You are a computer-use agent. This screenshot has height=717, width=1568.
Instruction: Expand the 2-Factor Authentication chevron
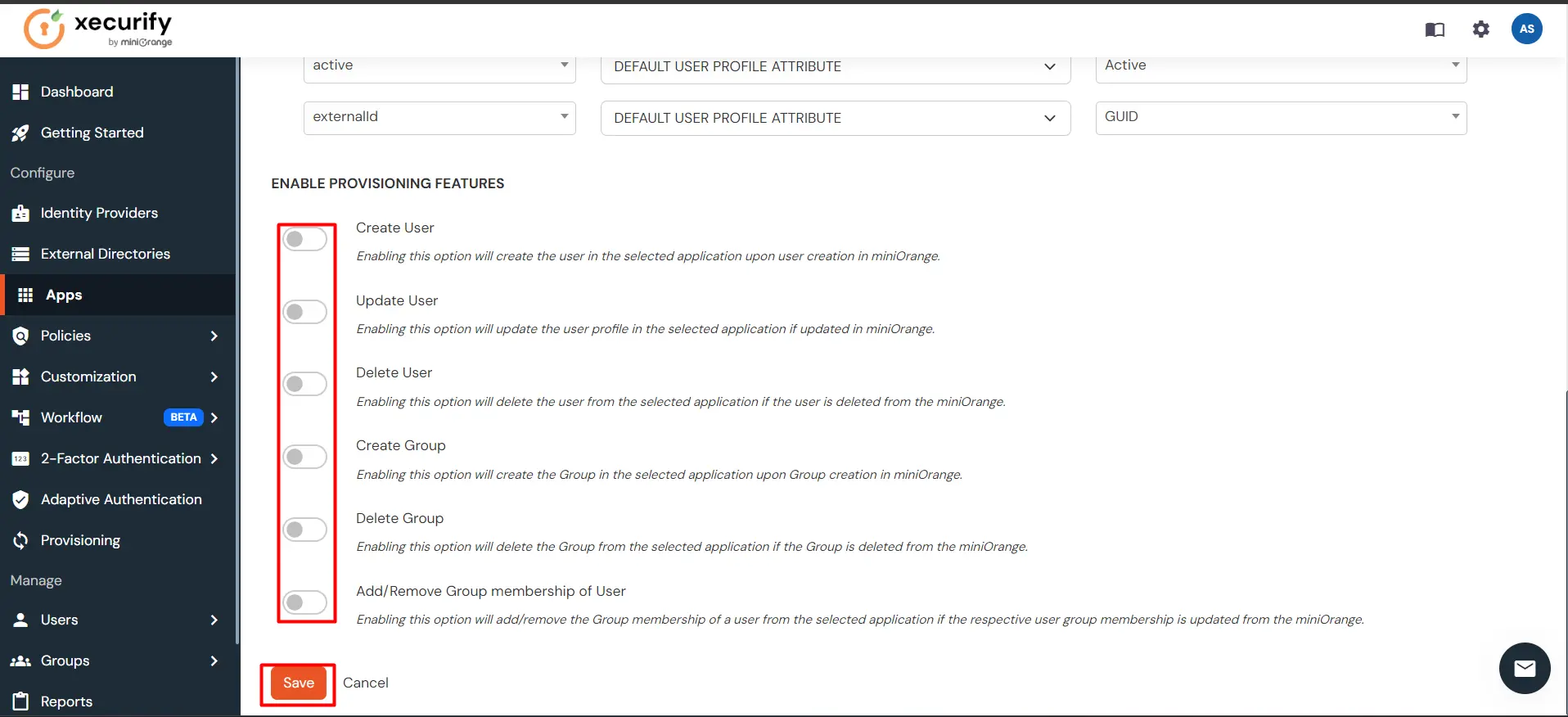click(x=214, y=458)
